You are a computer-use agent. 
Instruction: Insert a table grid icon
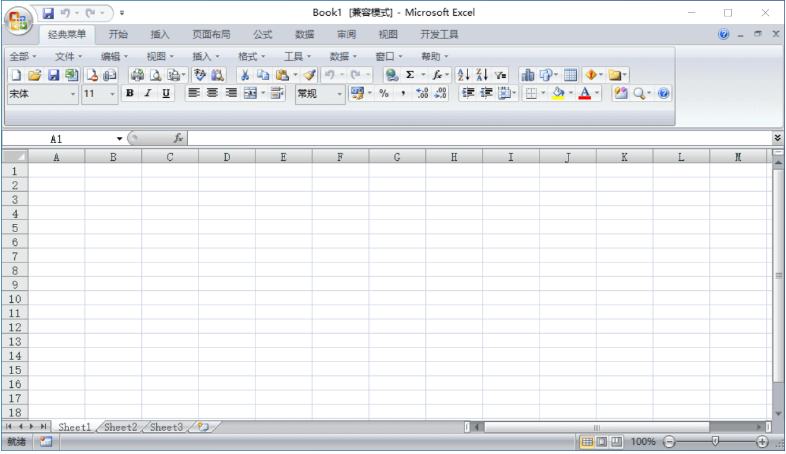click(570, 75)
